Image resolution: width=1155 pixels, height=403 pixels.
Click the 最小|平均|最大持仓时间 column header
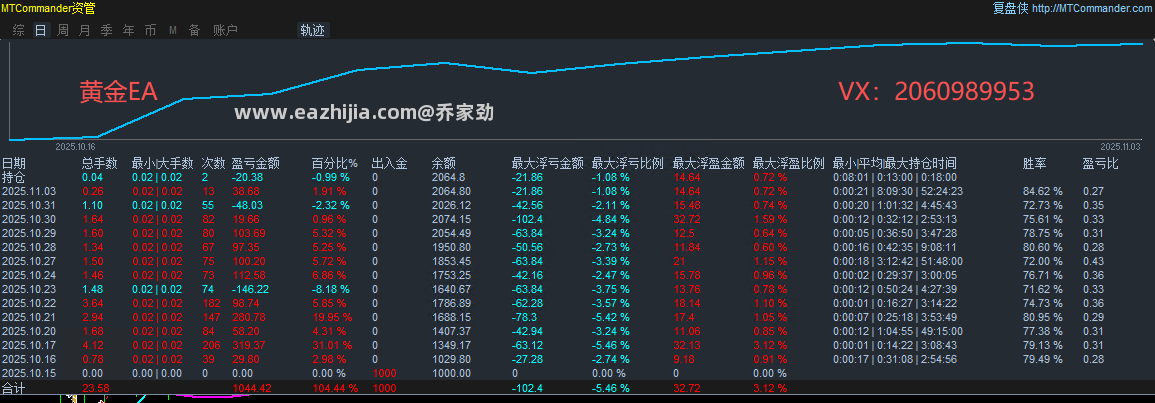(x=894, y=164)
